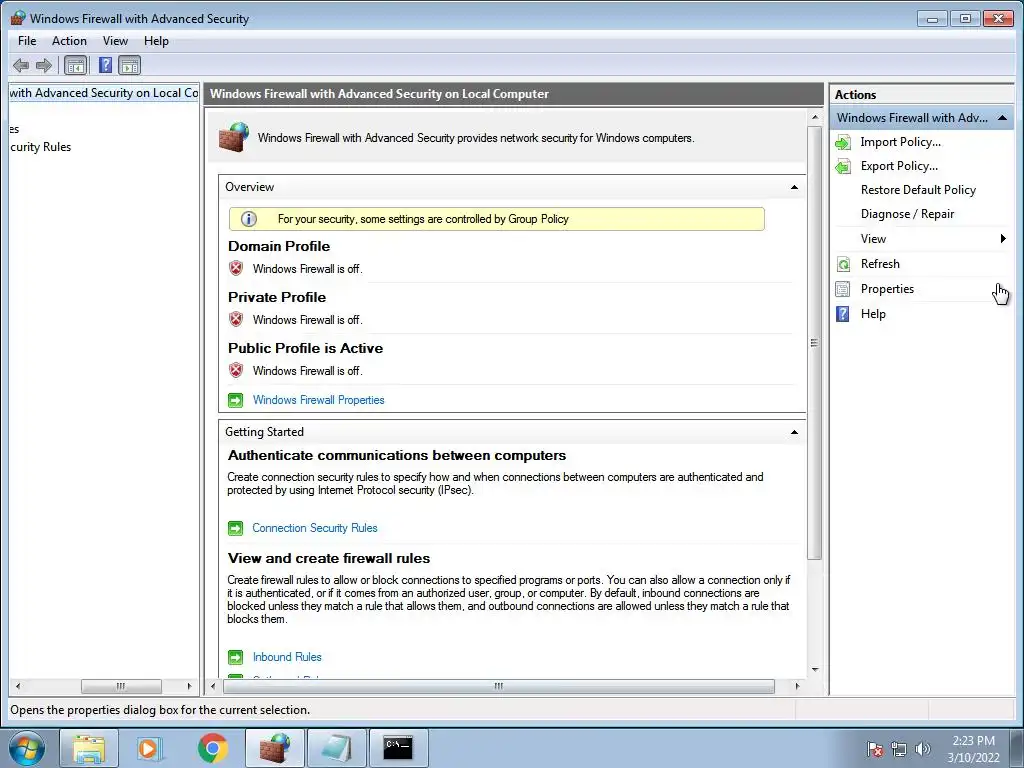Click the Public Profile red shield icon
The width and height of the screenshot is (1024, 768).
(x=236, y=370)
